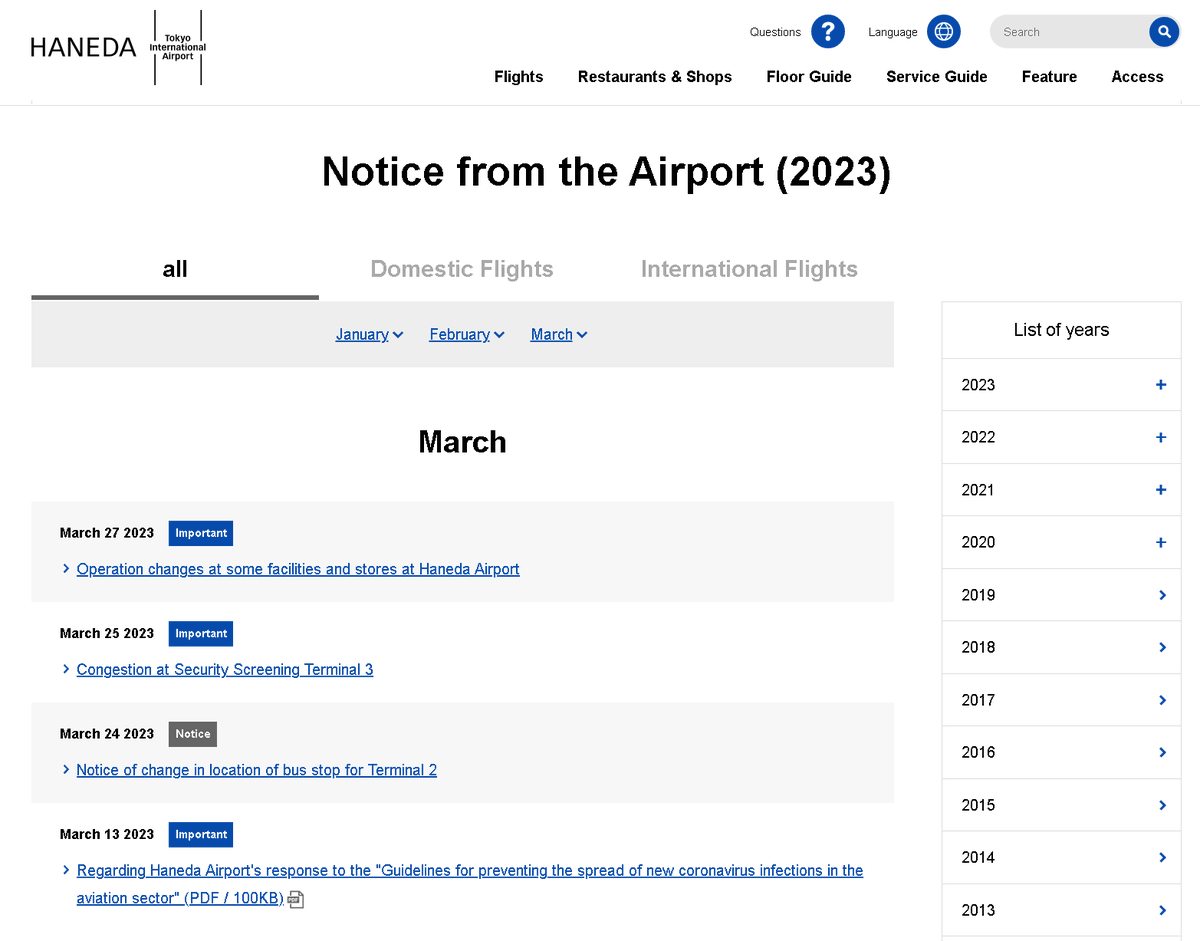Click the PDF icon beside coronavirus guidelines link
The width and height of the screenshot is (1200, 941).
(x=296, y=899)
